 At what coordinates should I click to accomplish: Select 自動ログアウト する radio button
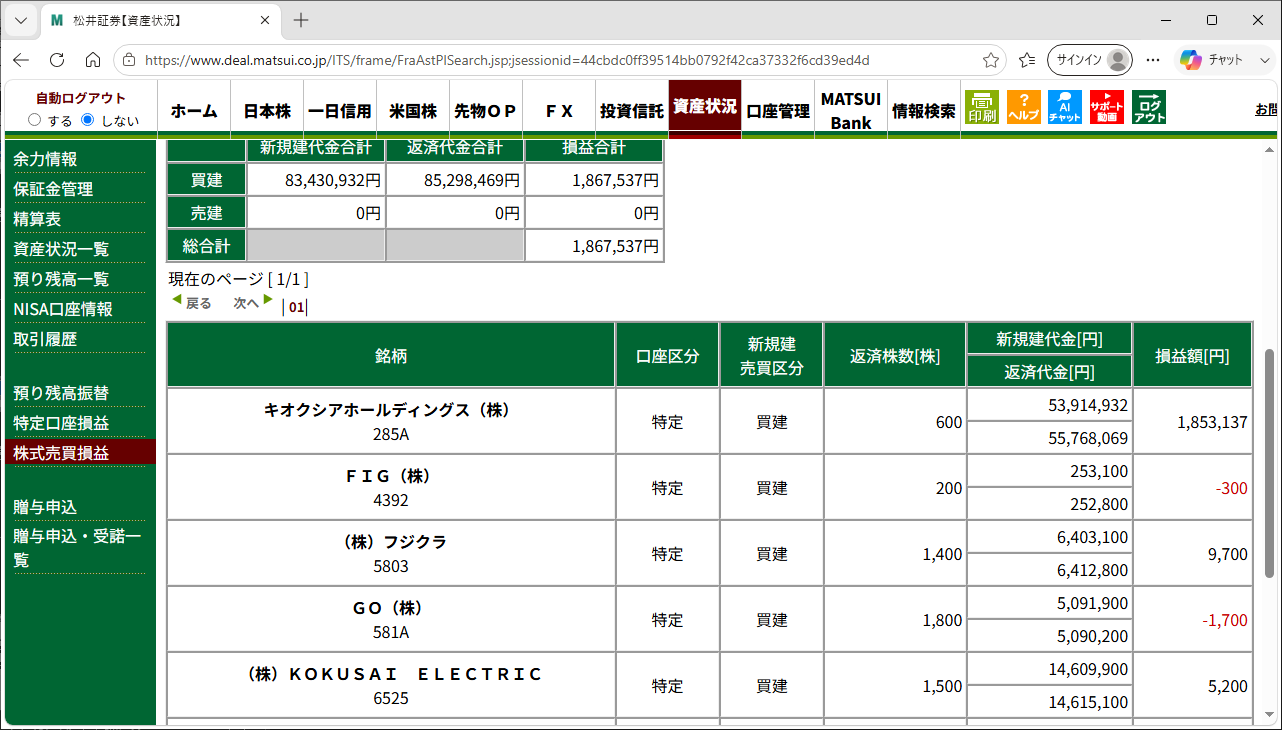(x=35, y=120)
